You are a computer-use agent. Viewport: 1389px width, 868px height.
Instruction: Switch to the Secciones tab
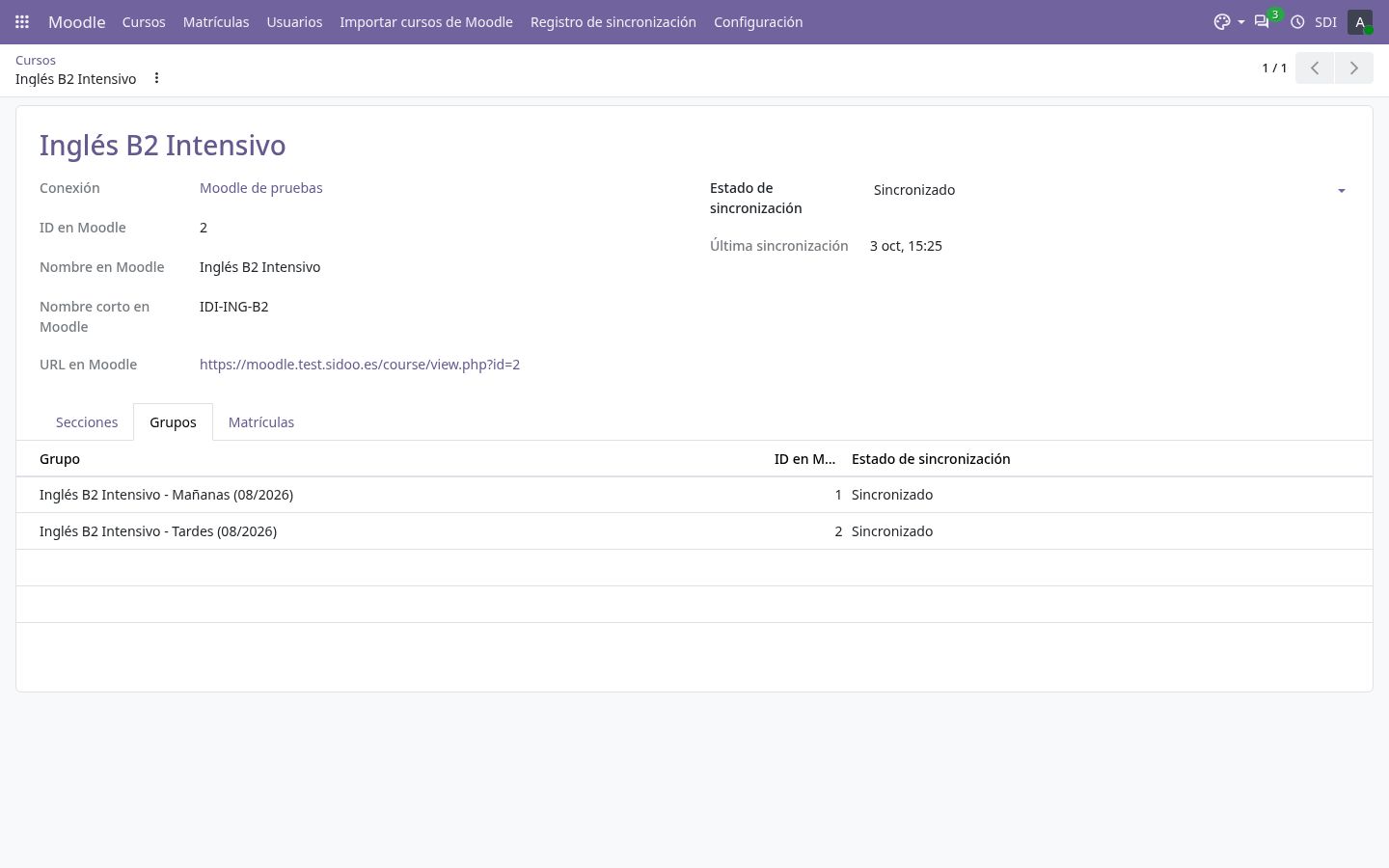(x=87, y=422)
